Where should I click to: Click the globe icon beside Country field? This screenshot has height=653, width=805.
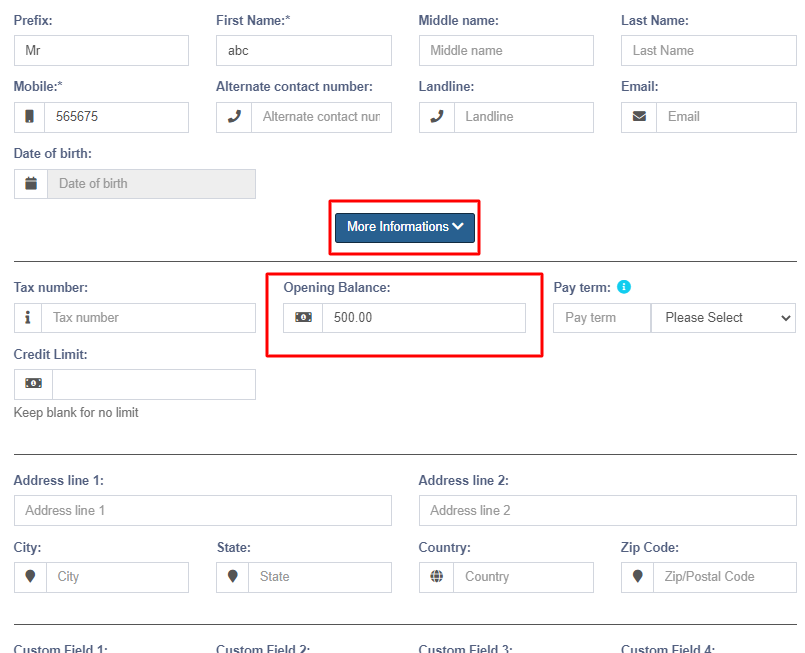(x=436, y=577)
